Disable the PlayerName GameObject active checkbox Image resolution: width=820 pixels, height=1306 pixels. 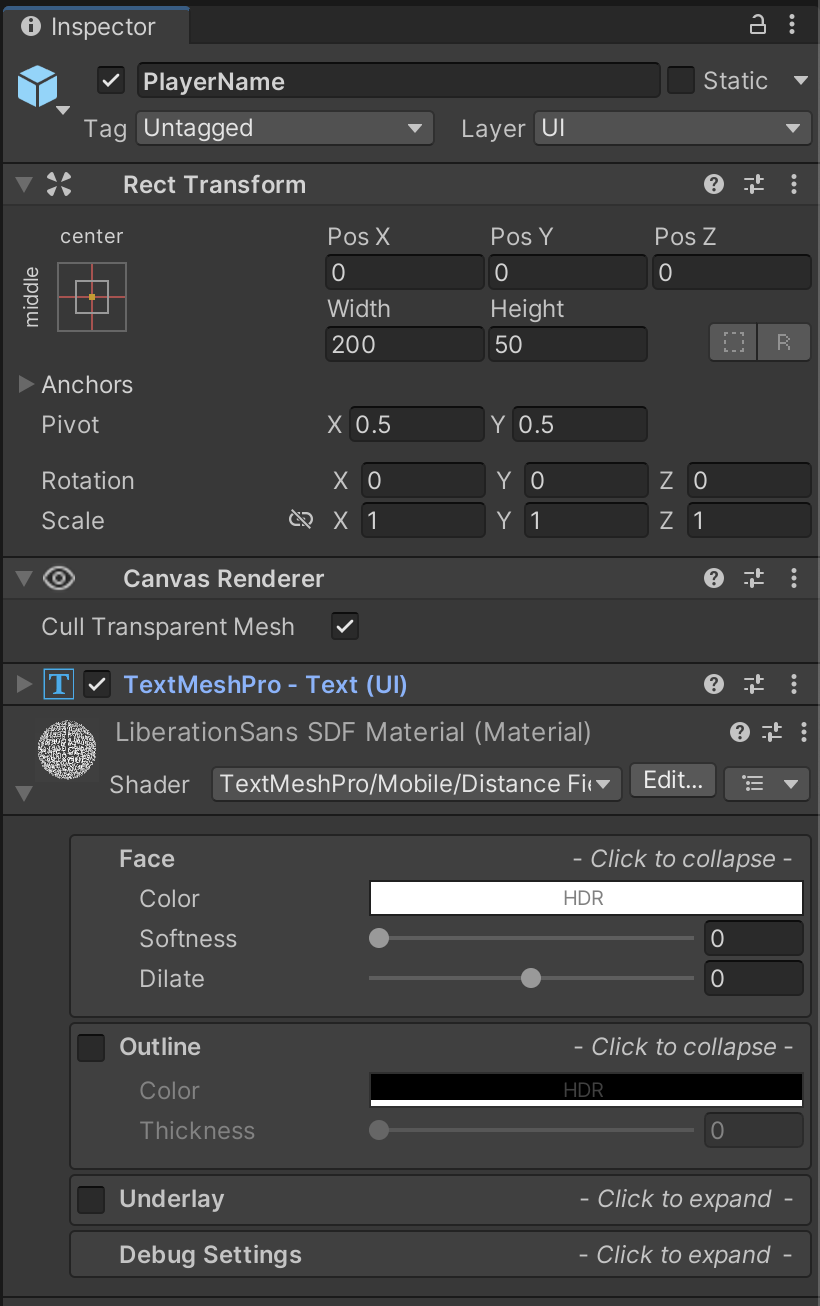point(111,81)
